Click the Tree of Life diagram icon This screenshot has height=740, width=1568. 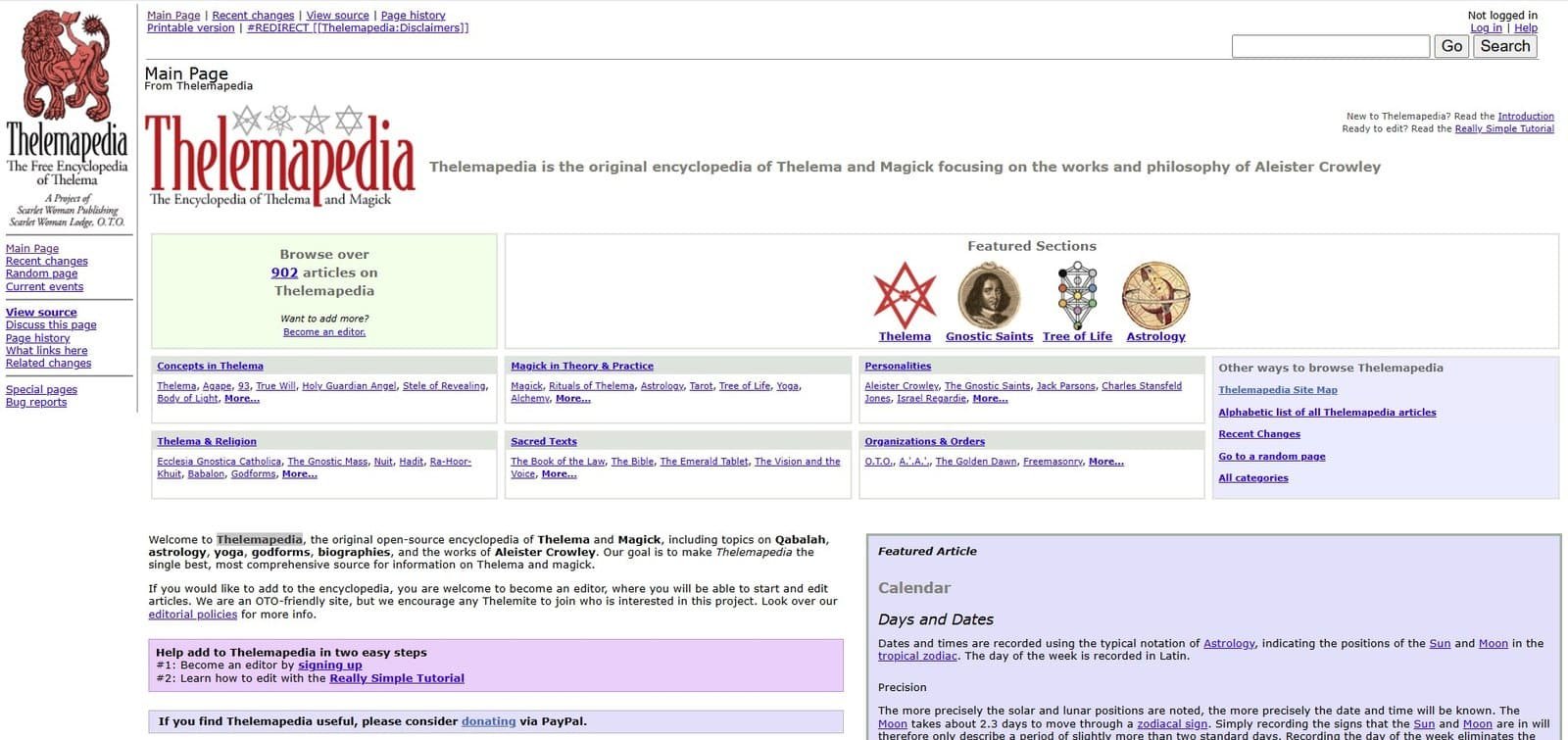1077,295
